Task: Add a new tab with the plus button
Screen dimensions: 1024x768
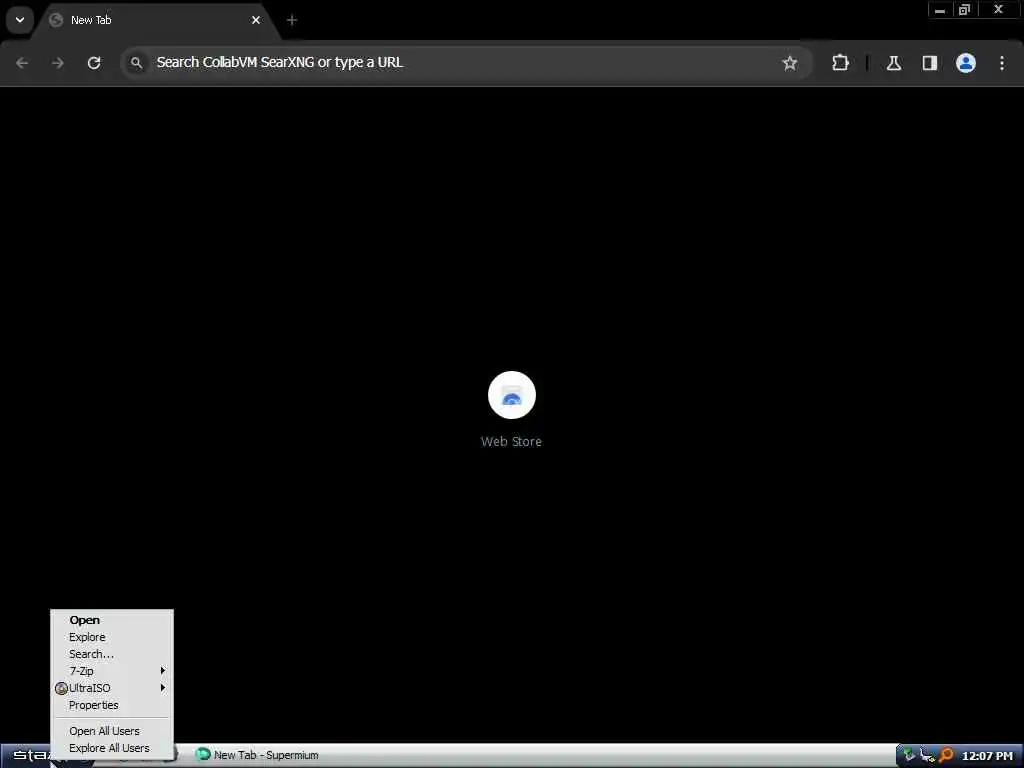Action: pos(292,20)
